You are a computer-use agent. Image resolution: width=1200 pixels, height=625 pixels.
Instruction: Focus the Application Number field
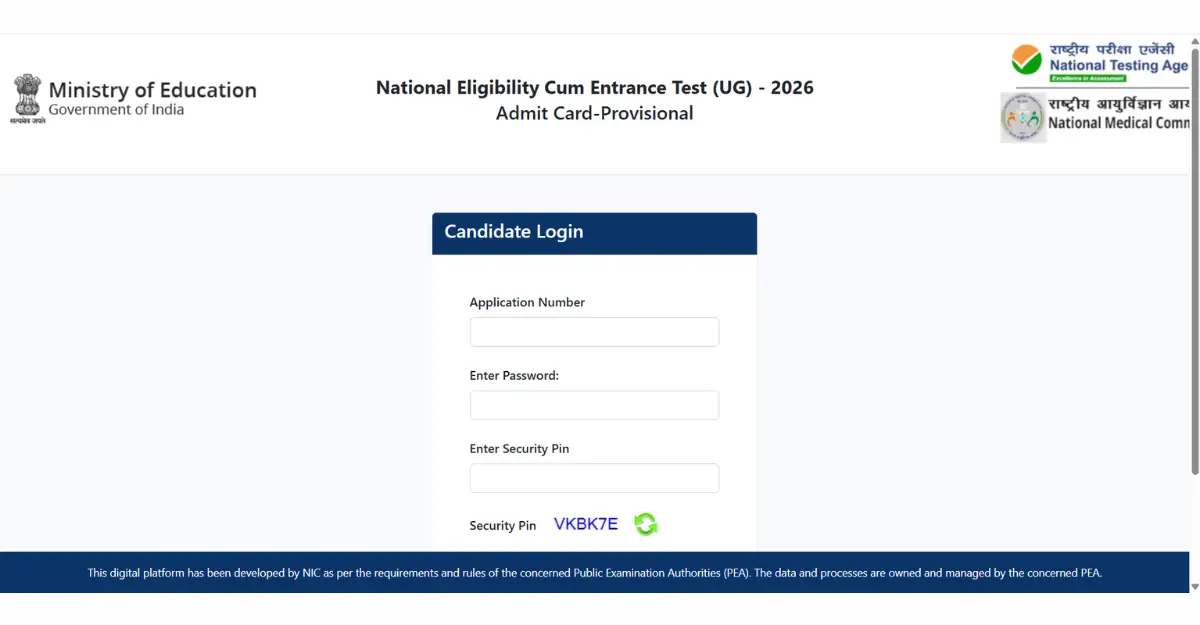pos(594,332)
